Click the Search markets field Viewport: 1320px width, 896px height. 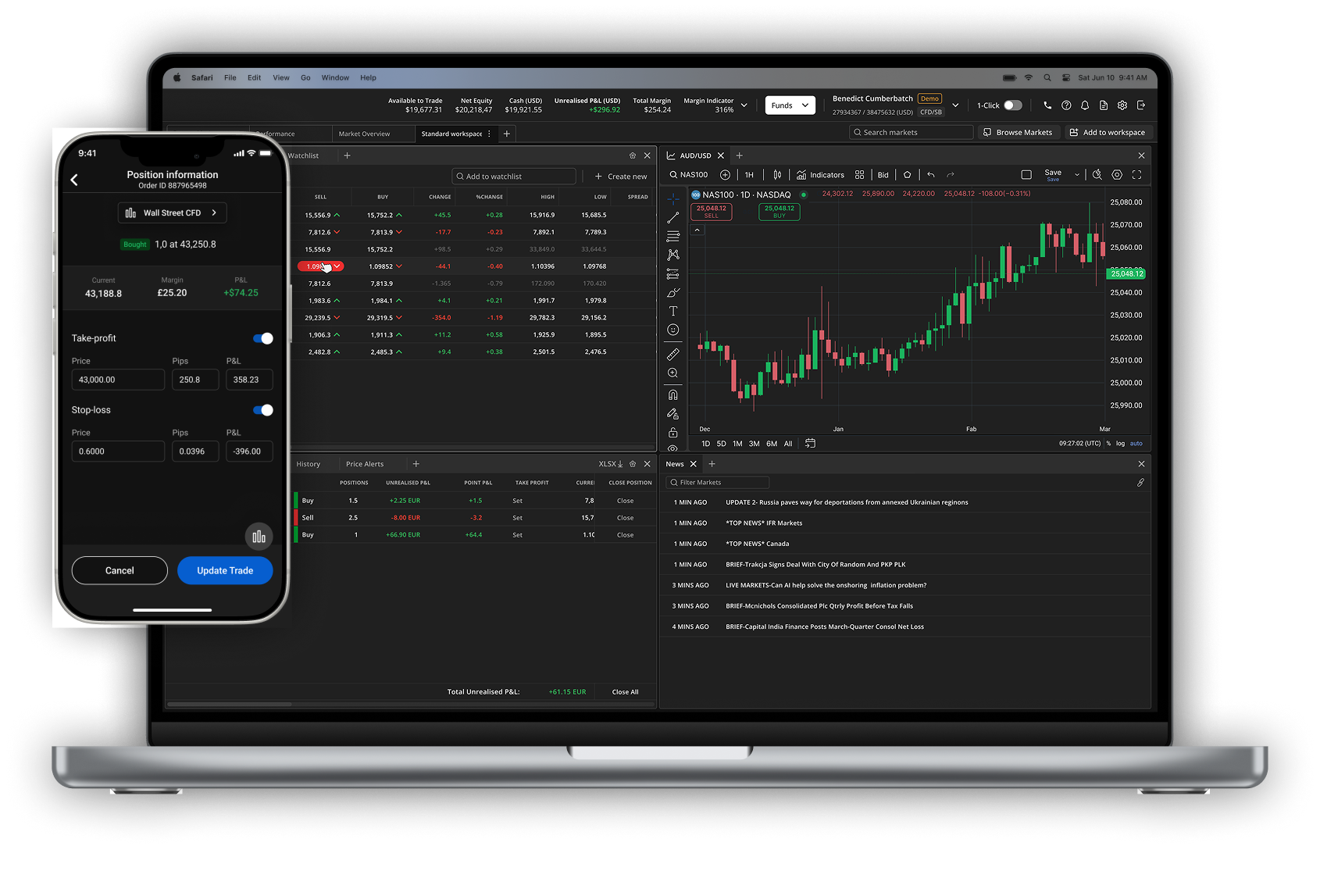point(912,133)
